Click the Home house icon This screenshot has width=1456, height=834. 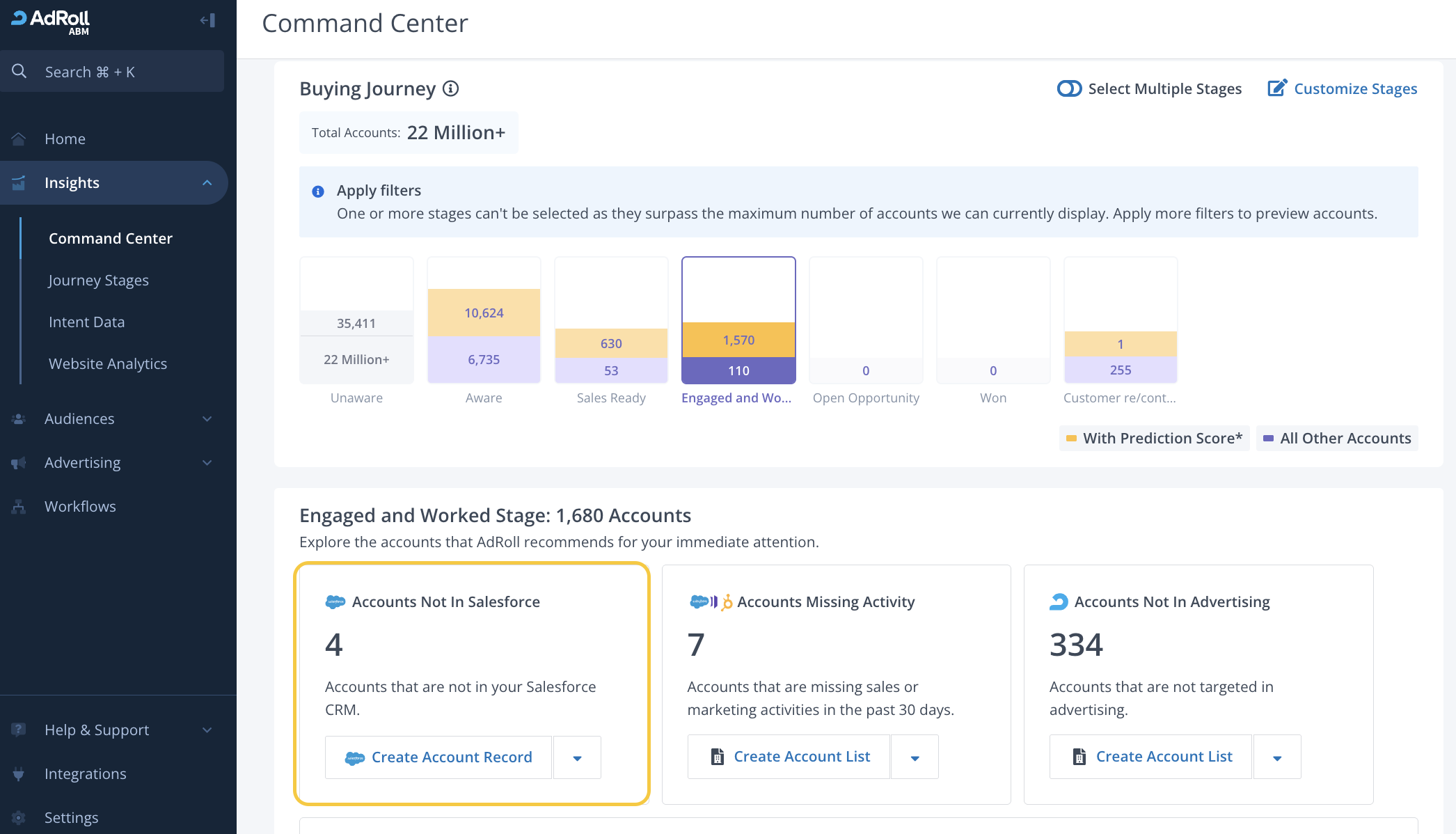point(19,139)
